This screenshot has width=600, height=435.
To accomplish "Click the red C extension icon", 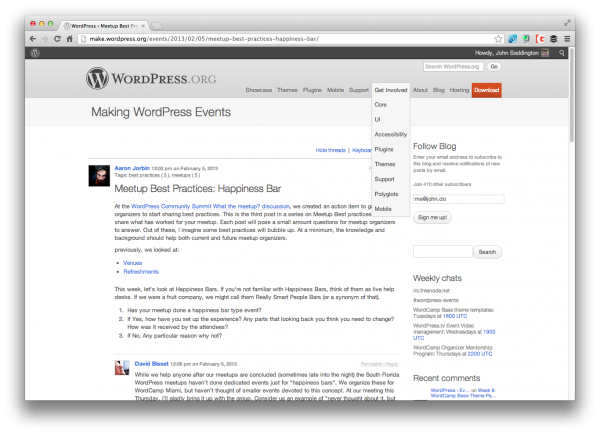I will (540, 39).
